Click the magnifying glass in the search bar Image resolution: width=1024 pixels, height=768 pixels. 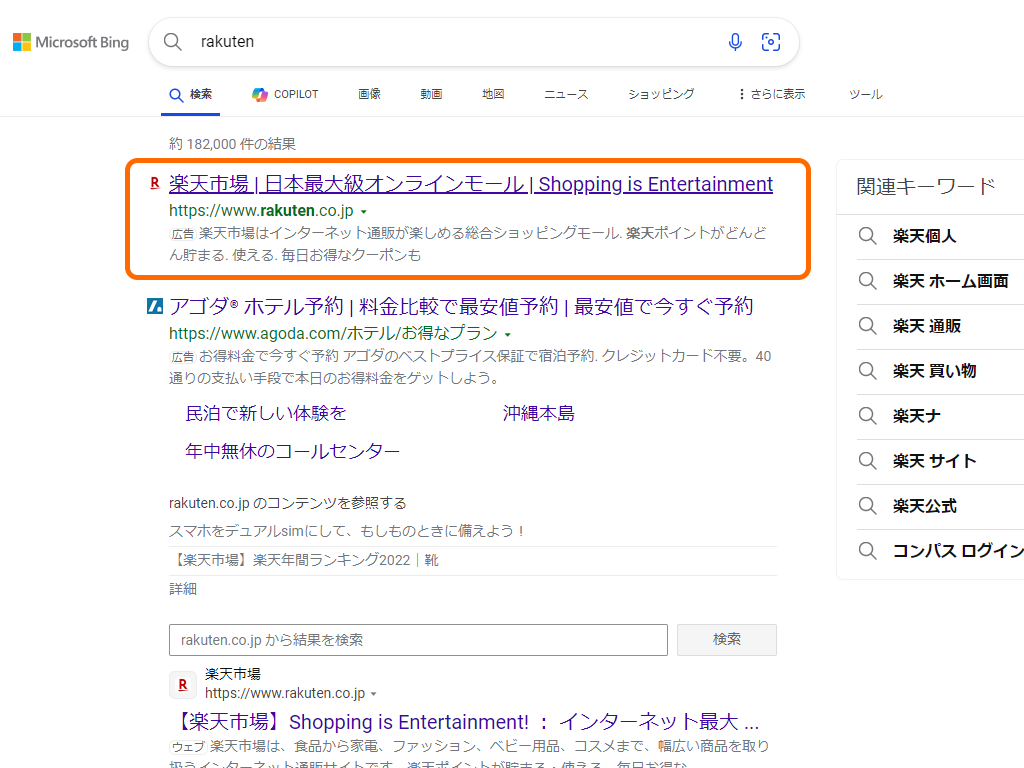(x=172, y=42)
